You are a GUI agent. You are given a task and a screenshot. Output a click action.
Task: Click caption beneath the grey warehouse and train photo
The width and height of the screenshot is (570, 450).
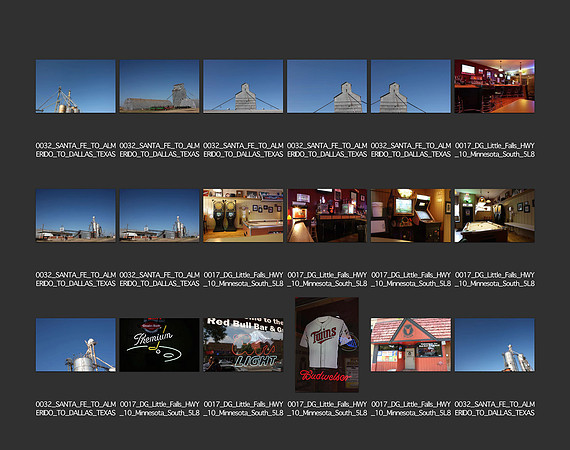click(x=159, y=150)
